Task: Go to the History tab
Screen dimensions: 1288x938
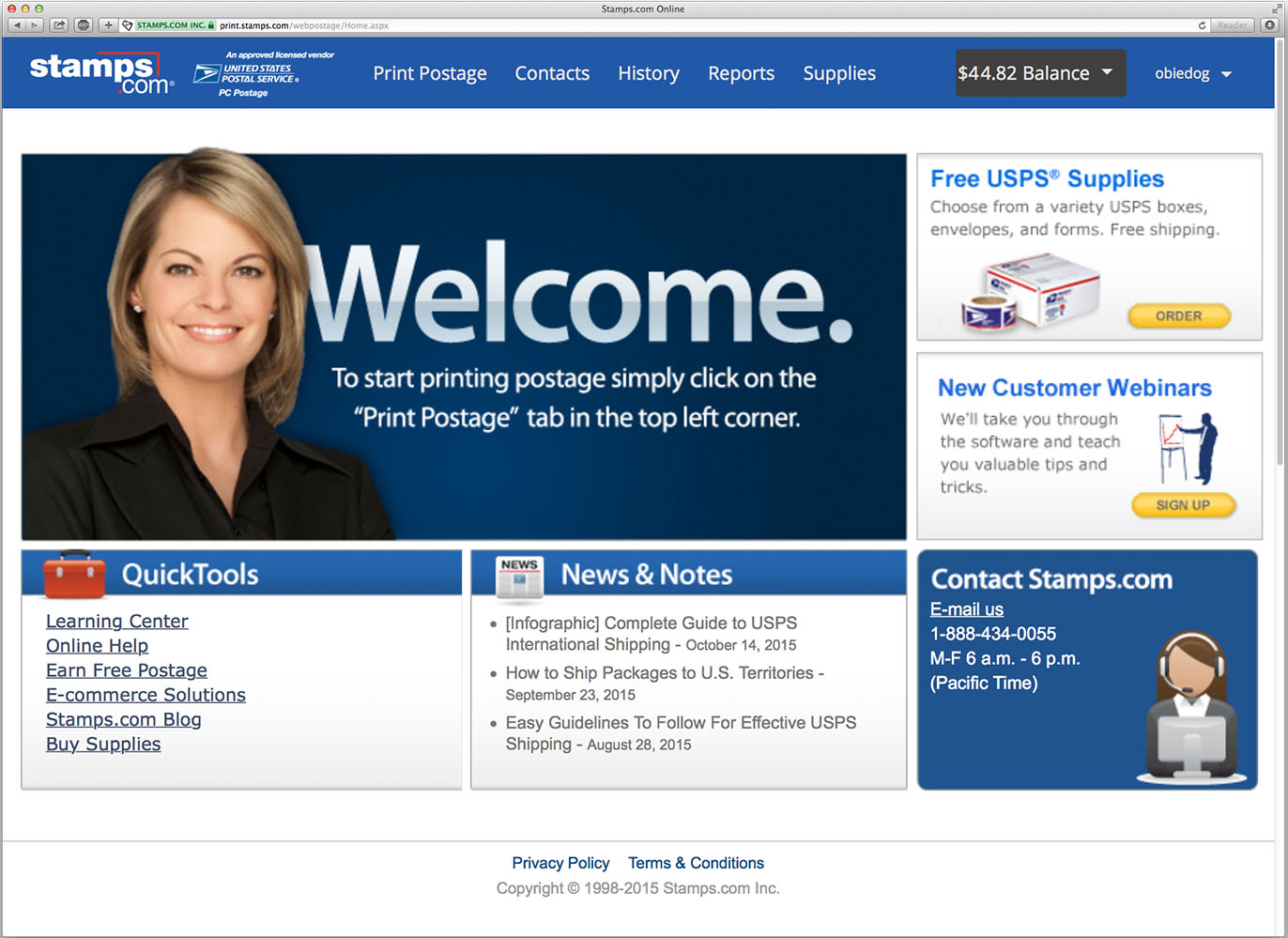Action: point(648,73)
